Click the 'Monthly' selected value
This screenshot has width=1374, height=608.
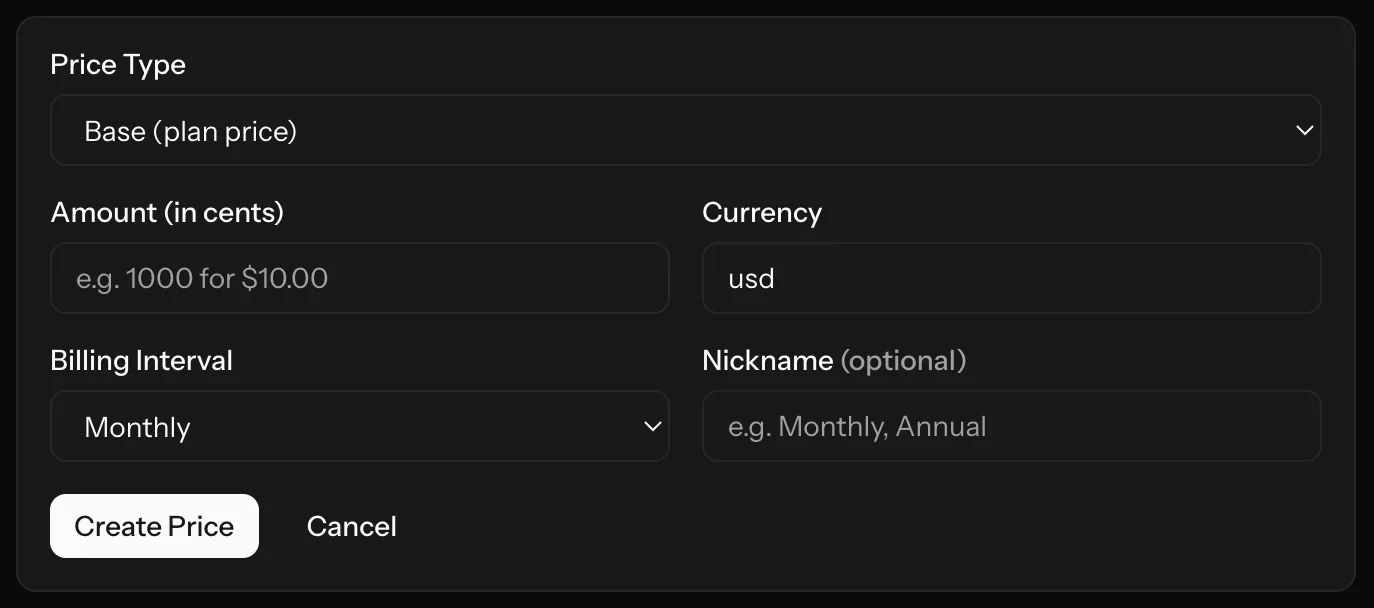137,427
